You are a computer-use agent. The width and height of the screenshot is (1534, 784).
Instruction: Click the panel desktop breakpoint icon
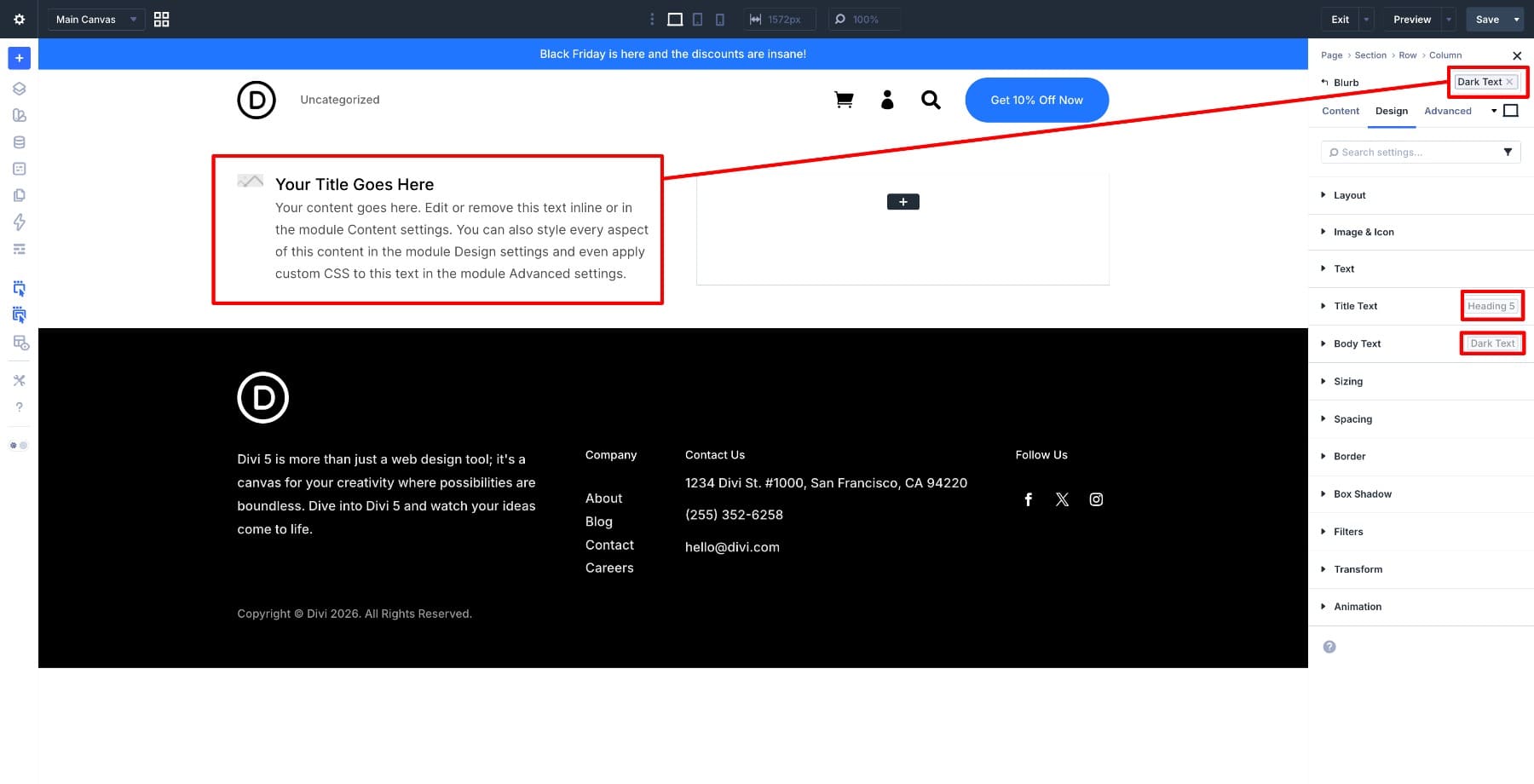(1511, 111)
